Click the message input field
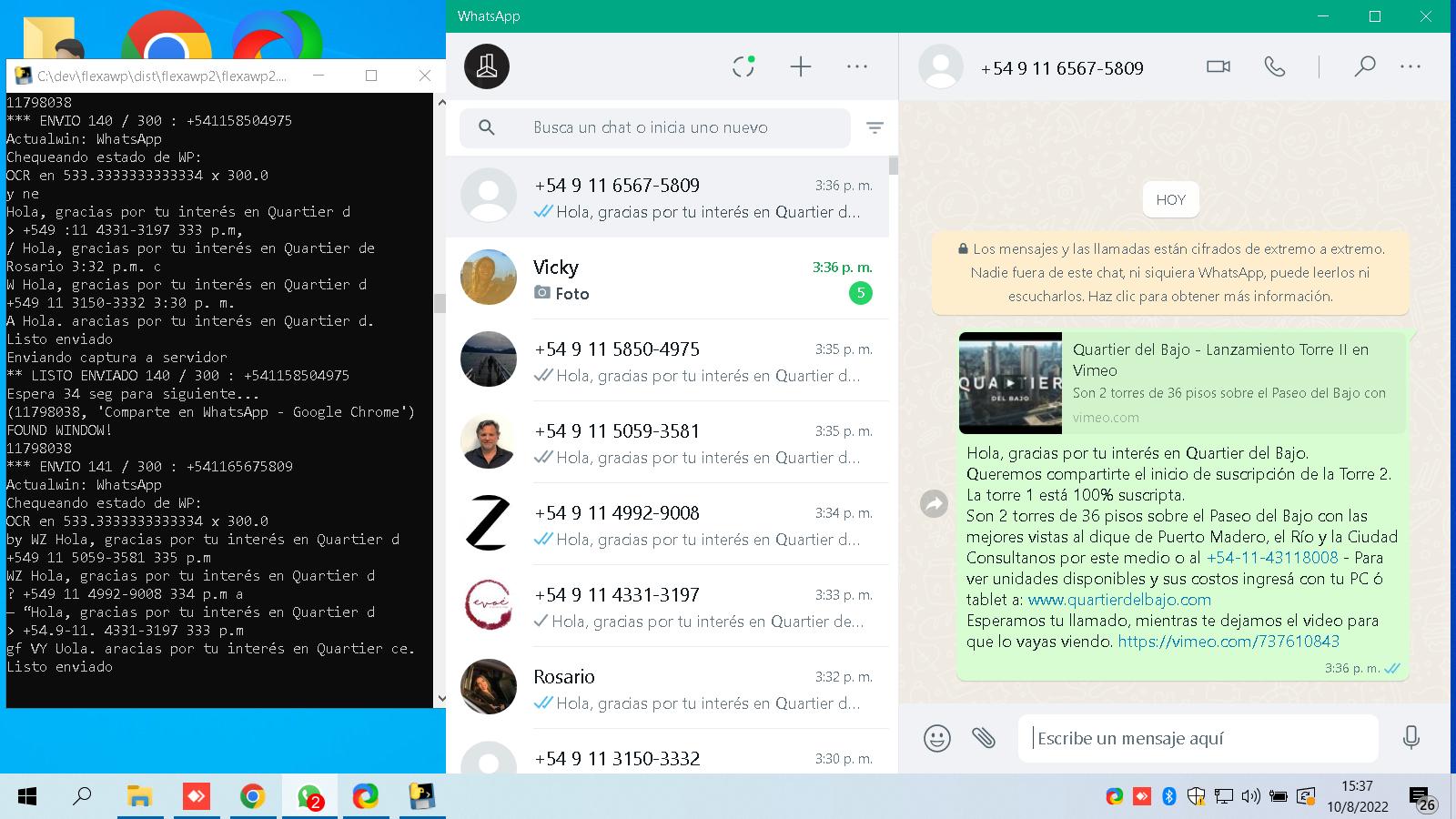This screenshot has height=819, width=1456. coord(1198,738)
